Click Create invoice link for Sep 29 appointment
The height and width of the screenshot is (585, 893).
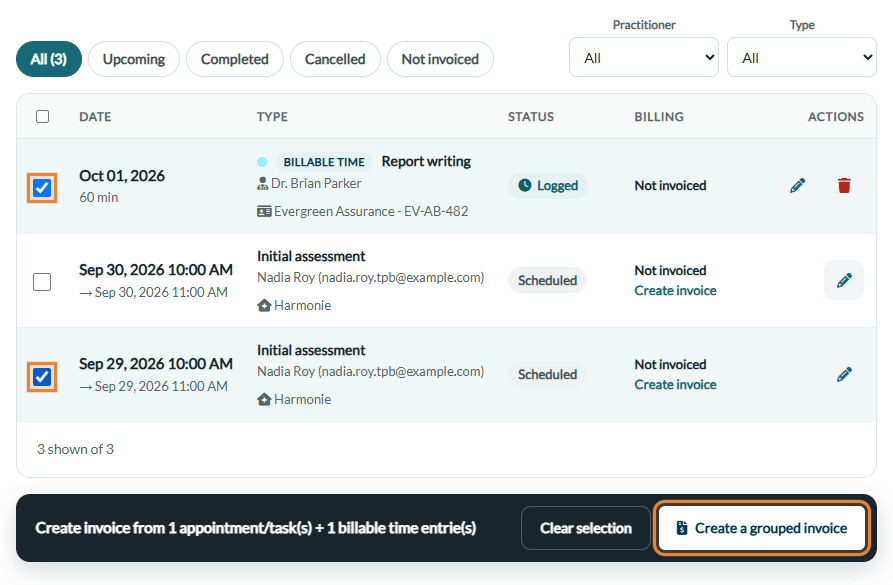click(x=675, y=384)
